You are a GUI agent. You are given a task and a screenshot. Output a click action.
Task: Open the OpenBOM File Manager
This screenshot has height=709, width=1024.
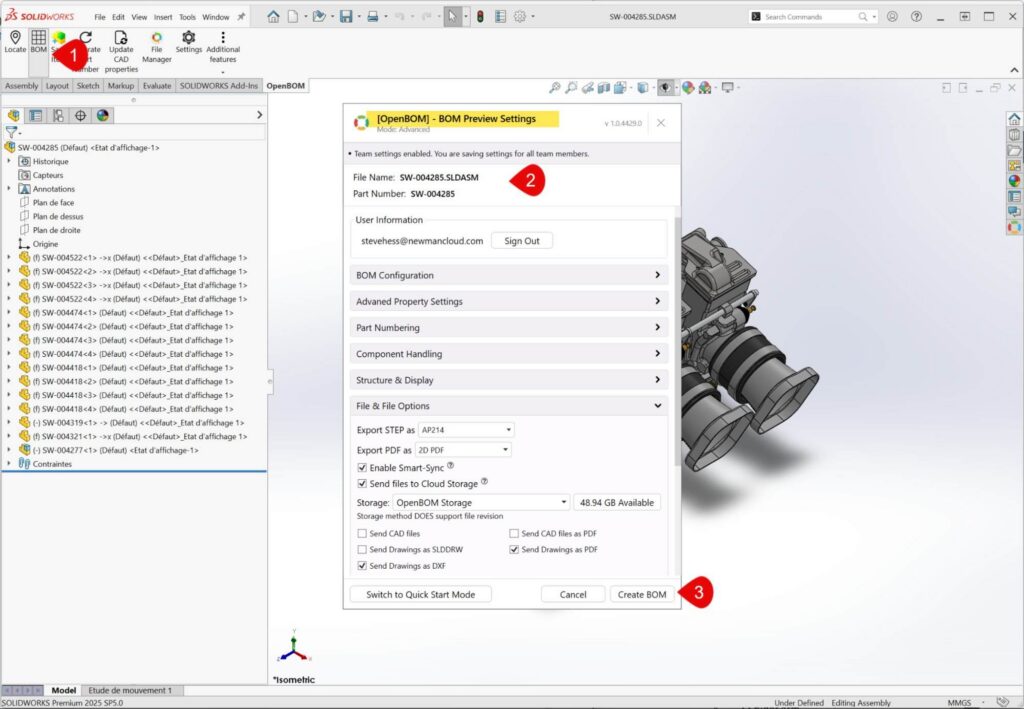156,38
